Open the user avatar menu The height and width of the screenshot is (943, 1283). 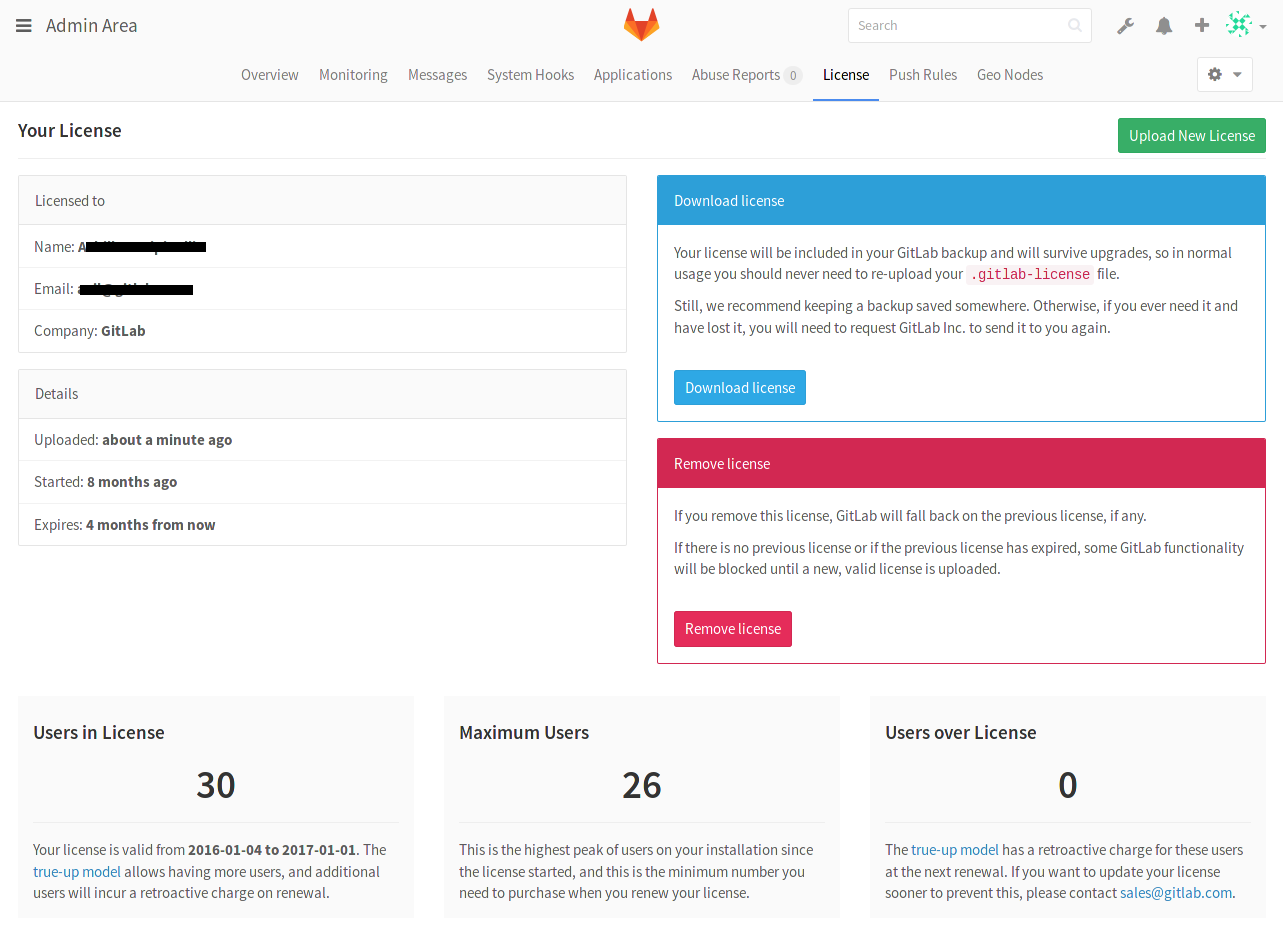pos(1245,26)
